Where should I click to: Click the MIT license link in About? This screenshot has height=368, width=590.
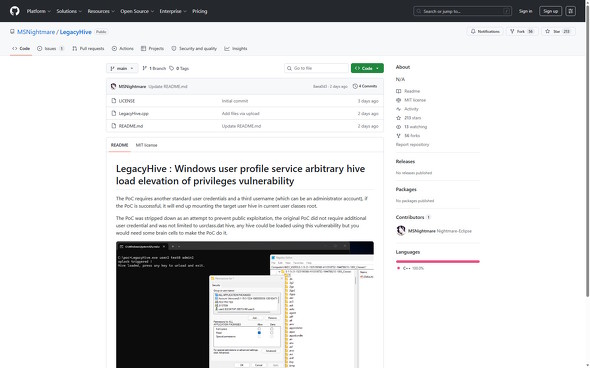[411, 100]
